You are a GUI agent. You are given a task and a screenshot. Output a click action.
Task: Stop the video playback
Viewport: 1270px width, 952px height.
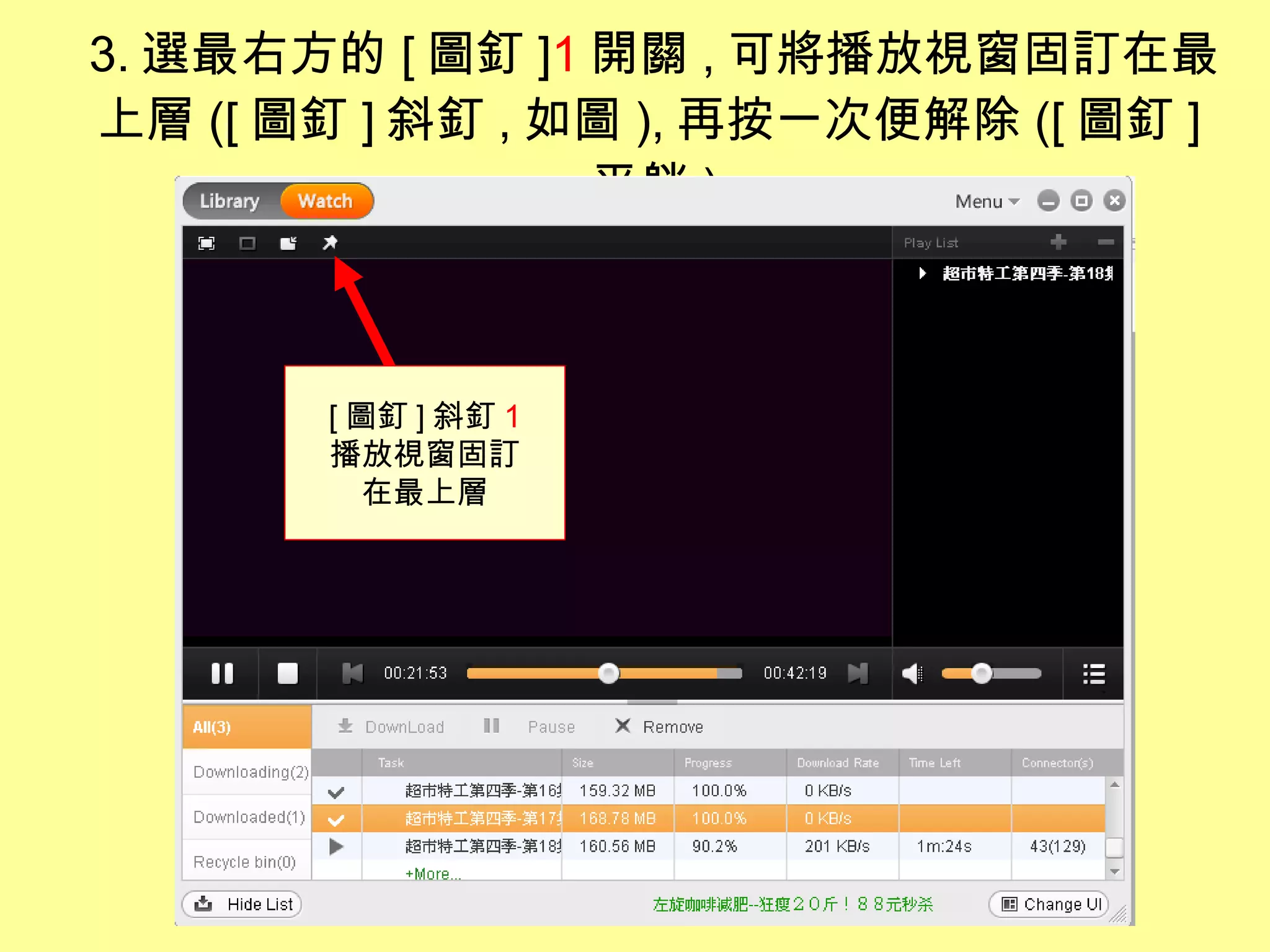click(288, 673)
